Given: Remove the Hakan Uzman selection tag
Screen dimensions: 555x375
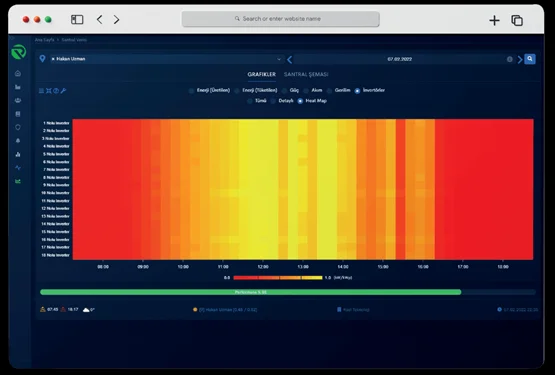Looking at the screenshot, I should click(x=53, y=59).
